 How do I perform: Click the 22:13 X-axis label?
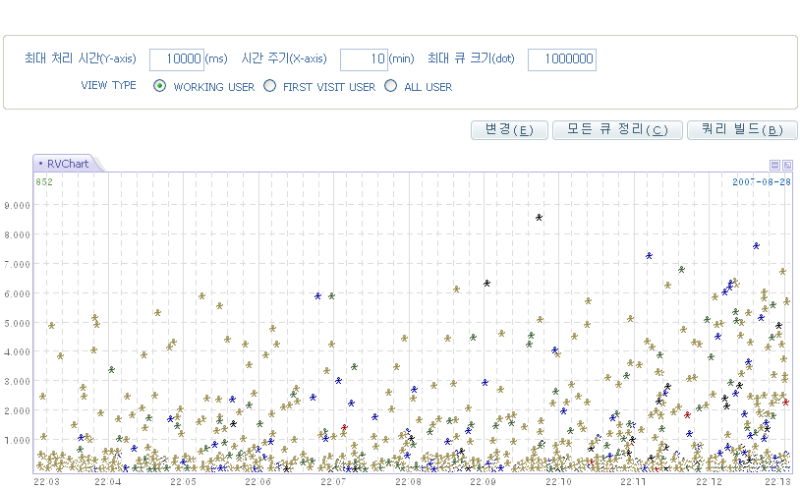pos(778,482)
